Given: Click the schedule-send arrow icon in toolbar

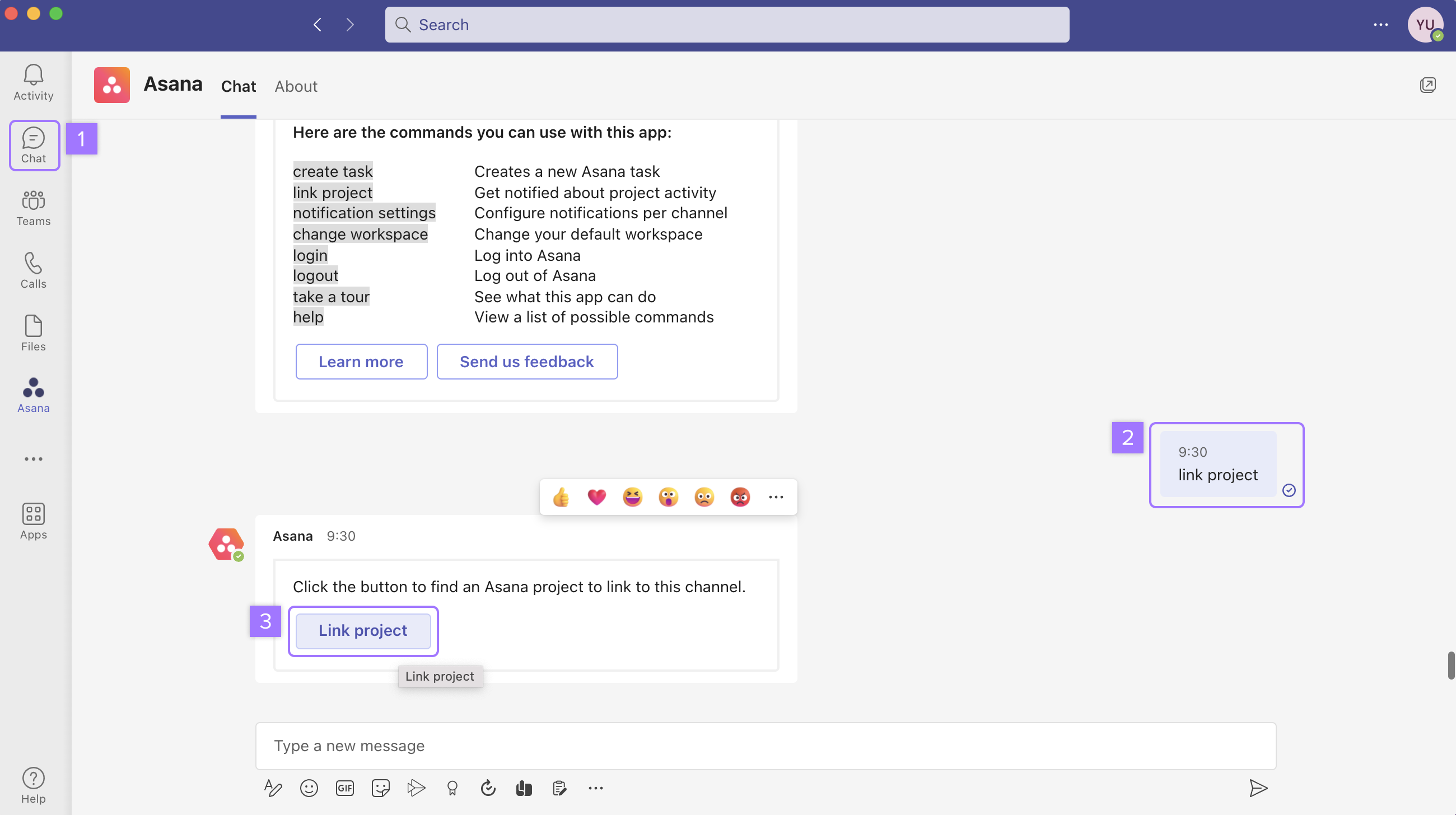Looking at the screenshot, I should click(x=416, y=788).
